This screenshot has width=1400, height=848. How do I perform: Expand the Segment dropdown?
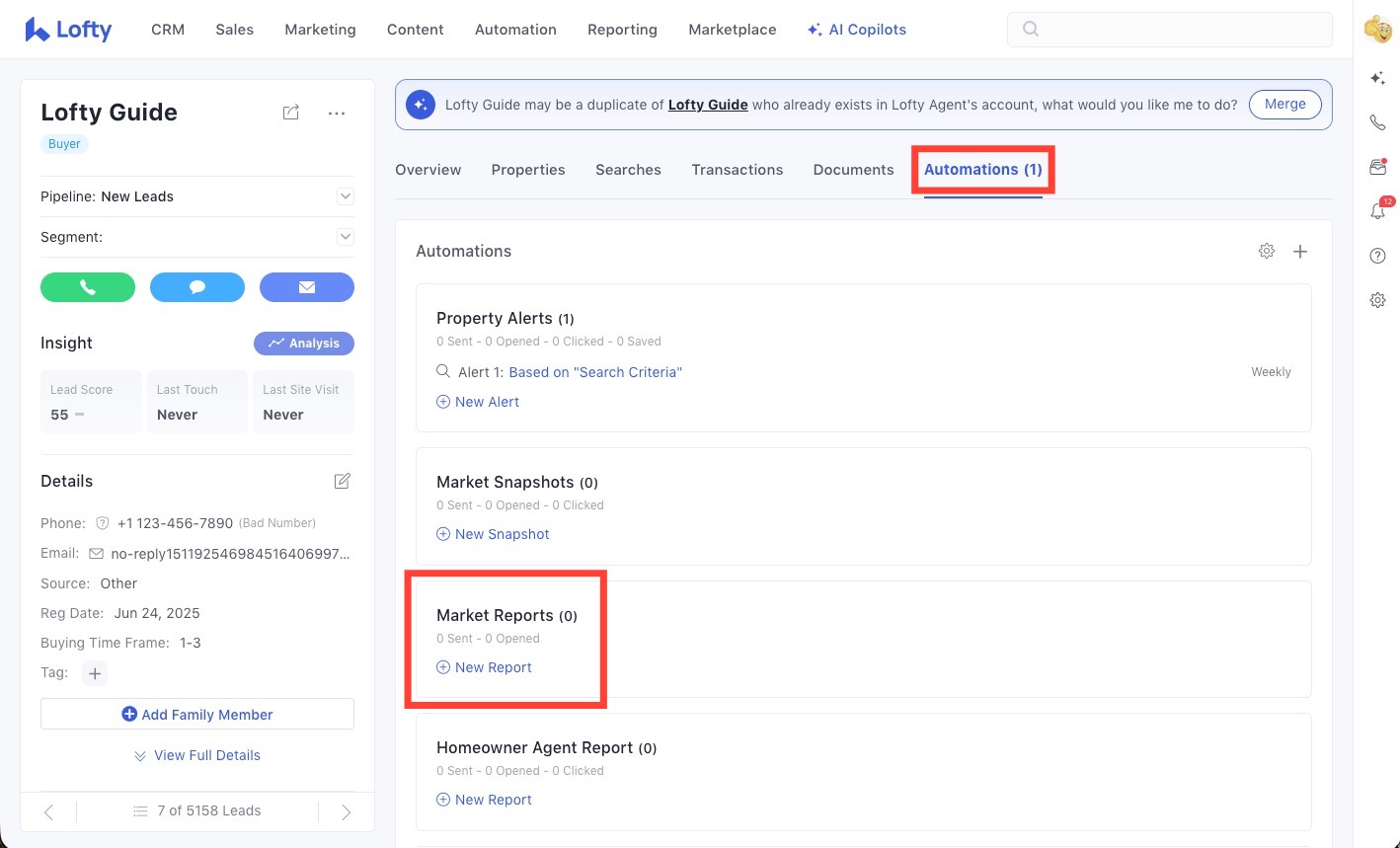(345, 237)
